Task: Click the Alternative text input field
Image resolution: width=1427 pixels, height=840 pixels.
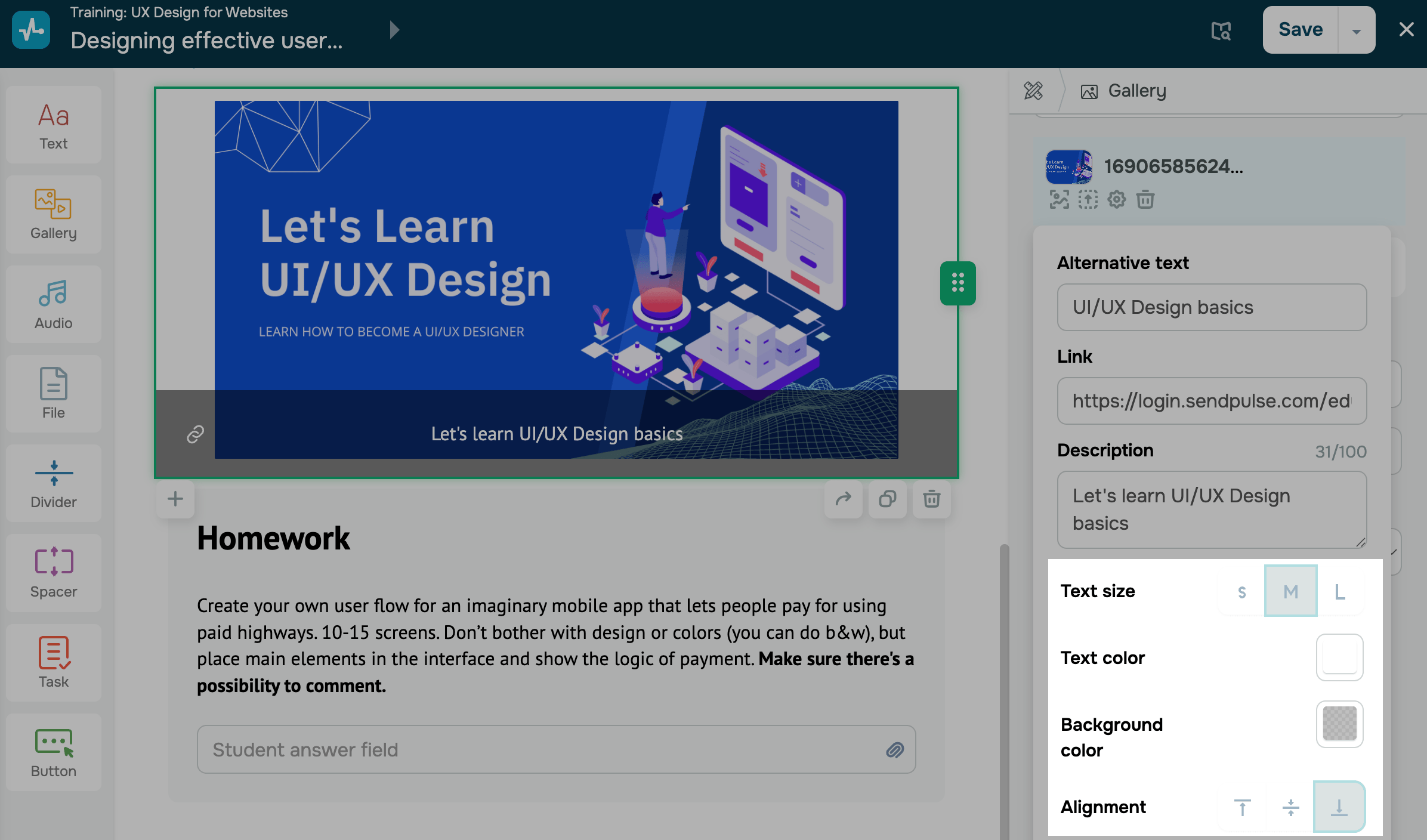Action: pos(1212,307)
